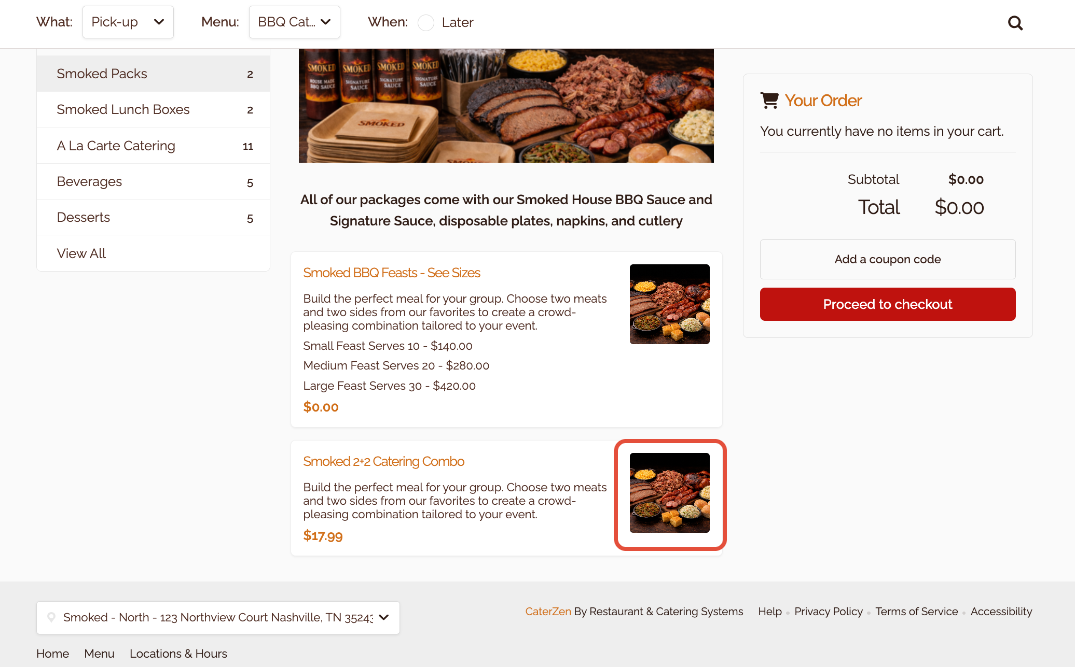This screenshot has height=667, width=1075.
Task: Click Proceed to checkout button
Action: click(888, 304)
